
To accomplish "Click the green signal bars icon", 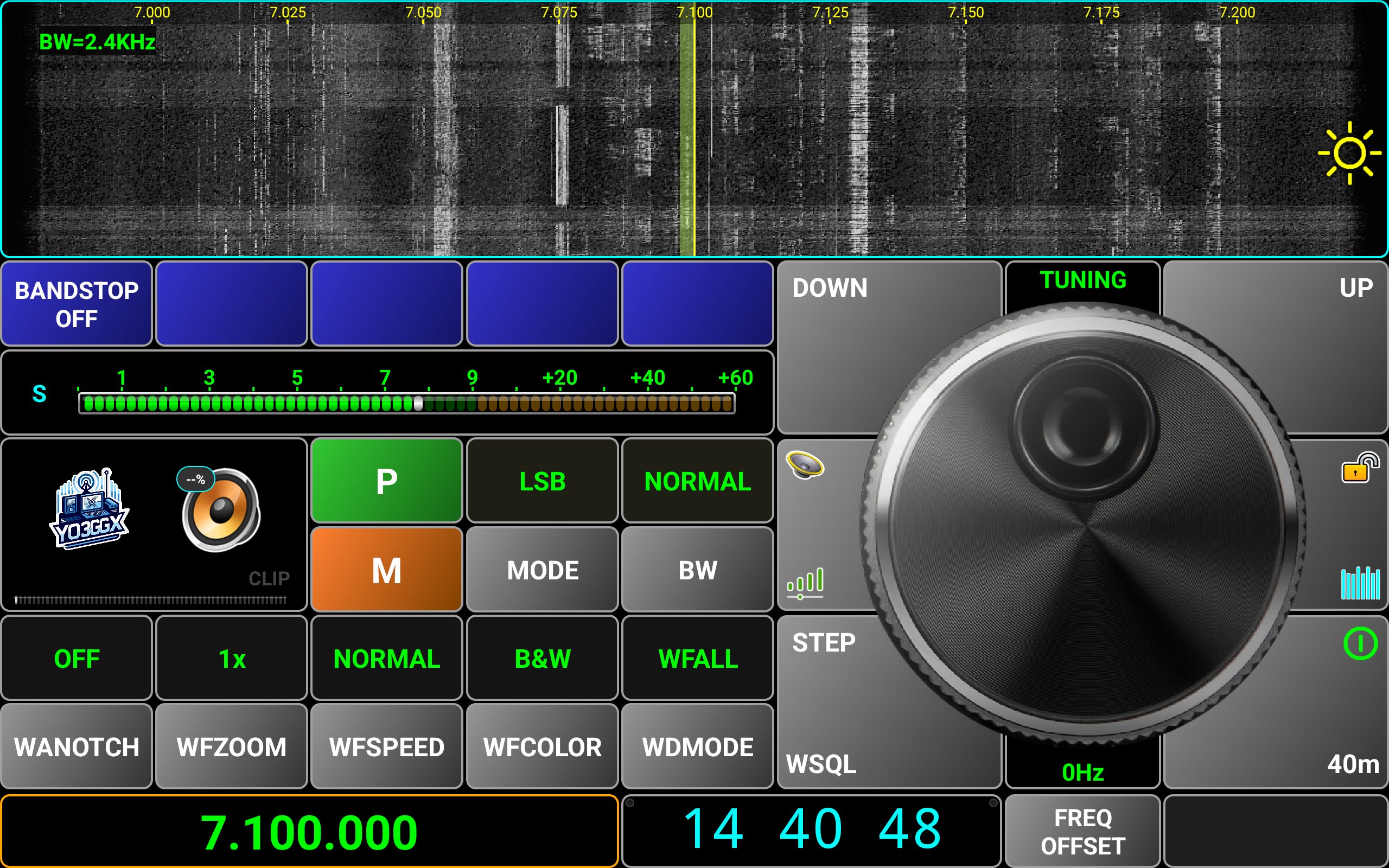I will tap(805, 583).
